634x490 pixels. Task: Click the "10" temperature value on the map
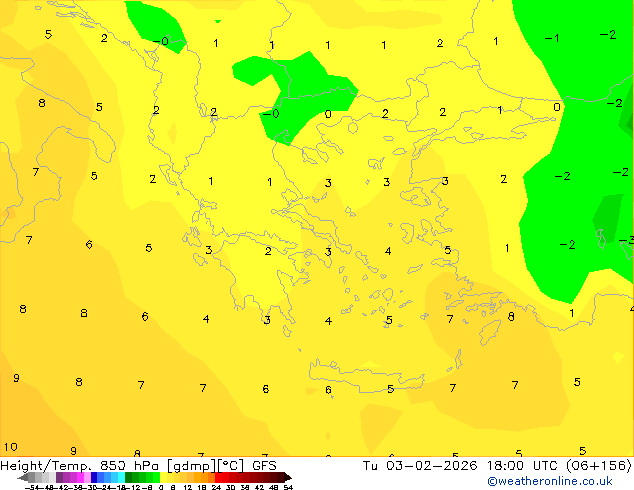(x=11, y=447)
